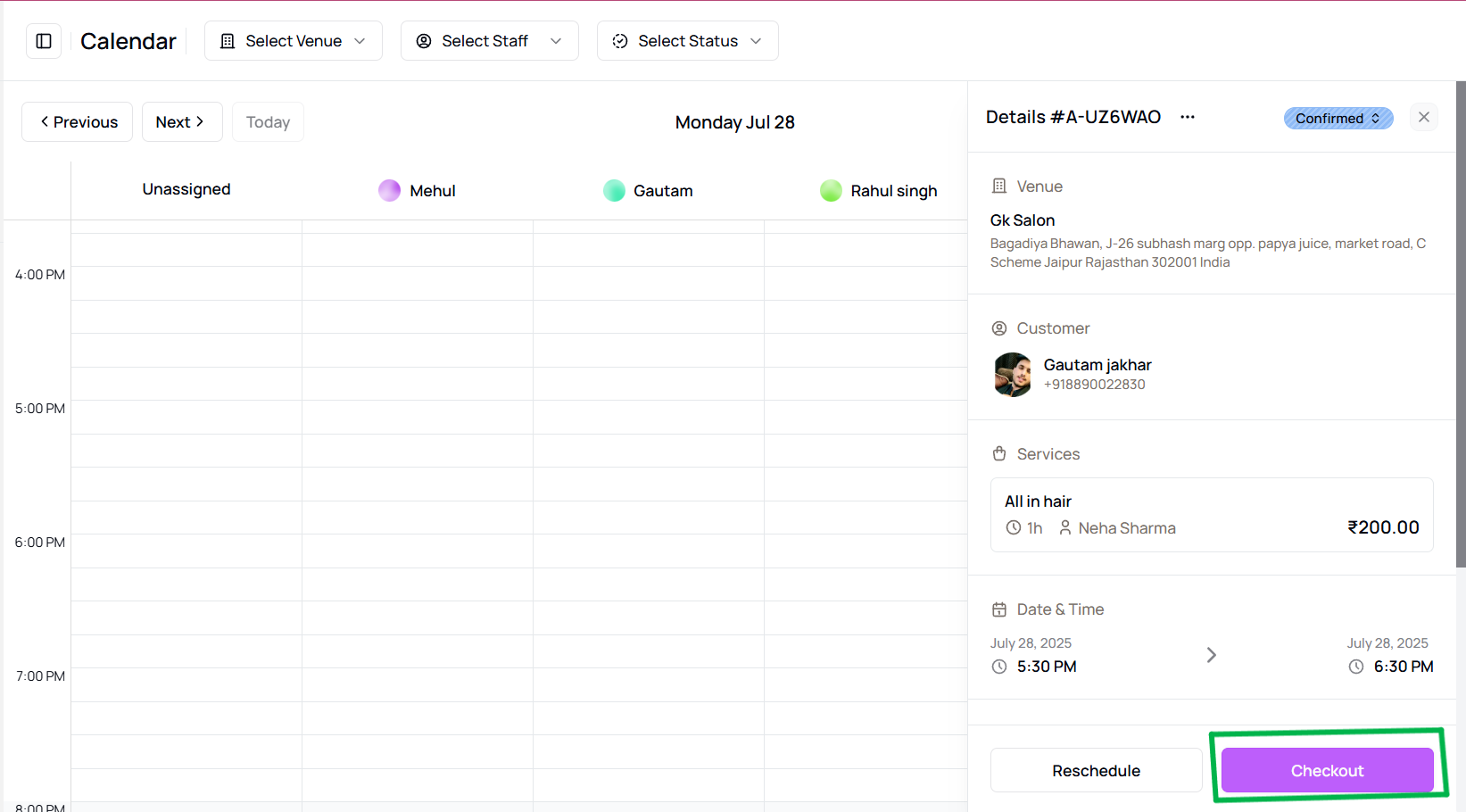Image resolution: width=1466 pixels, height=812 pixels.
Task: Click the user icon in Select Staff
Action: click(x=424, y=41)
